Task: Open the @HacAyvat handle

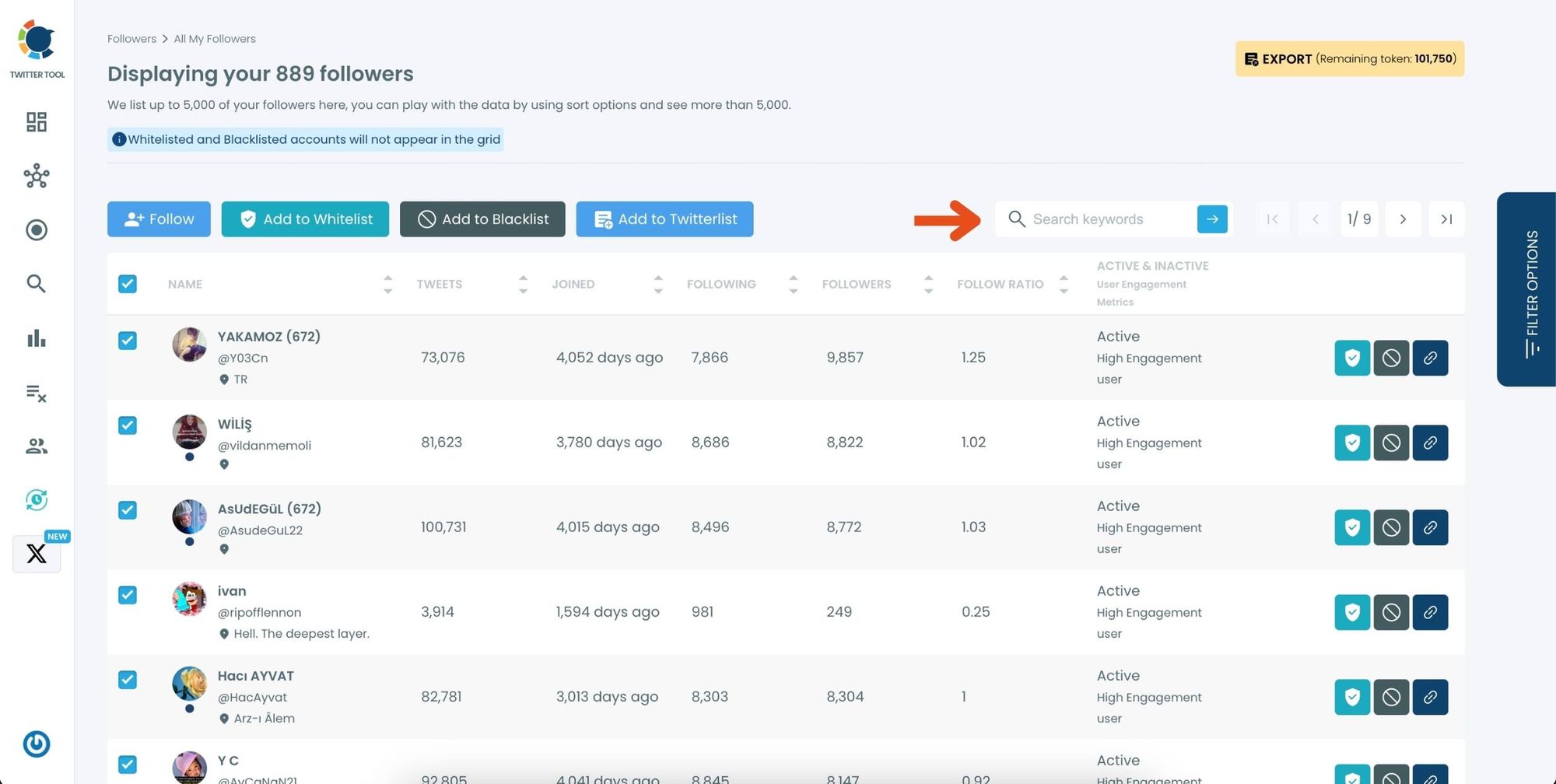Action: point(252,698)
